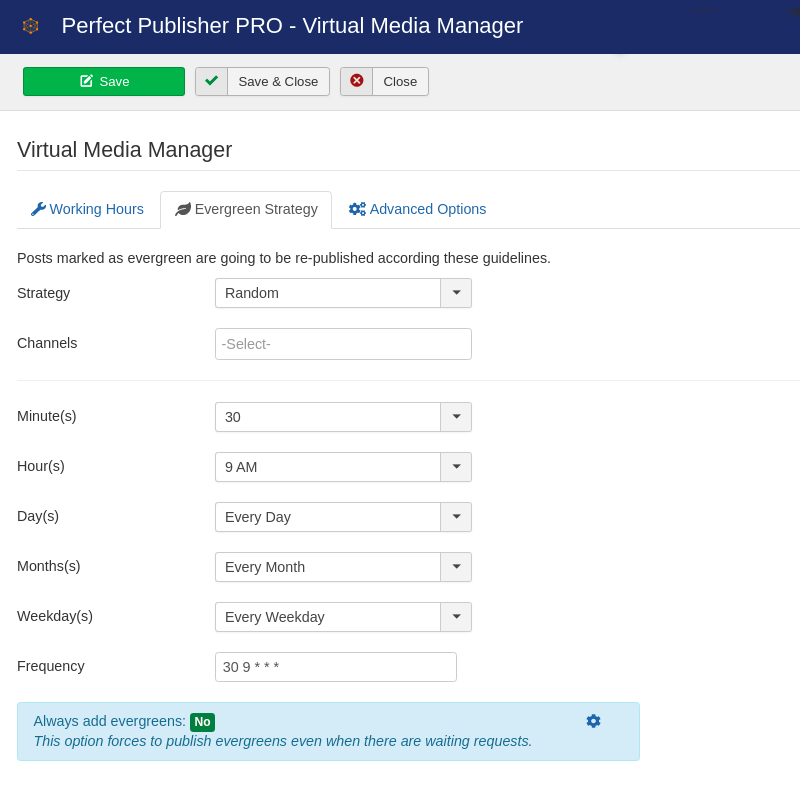Open the Channels -Select- multi-select box
The image size is (800, 787).
pos(343,344)
